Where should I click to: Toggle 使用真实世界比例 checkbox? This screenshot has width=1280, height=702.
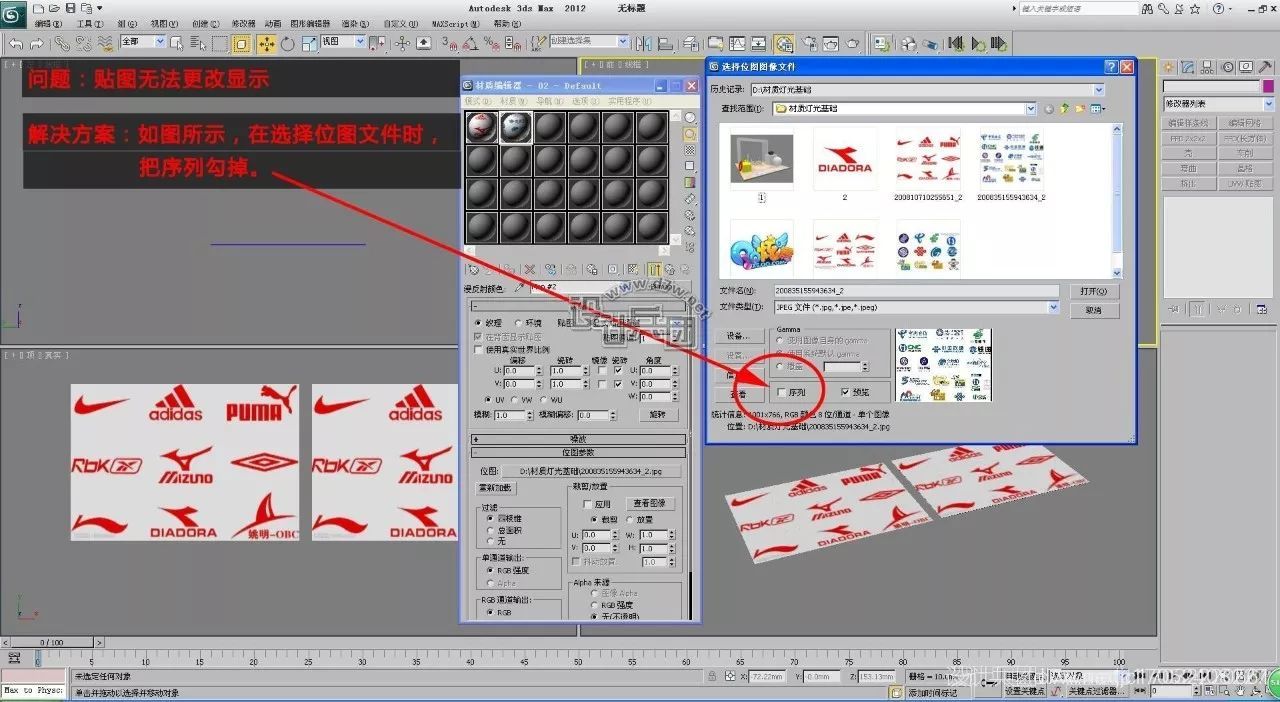478,350
